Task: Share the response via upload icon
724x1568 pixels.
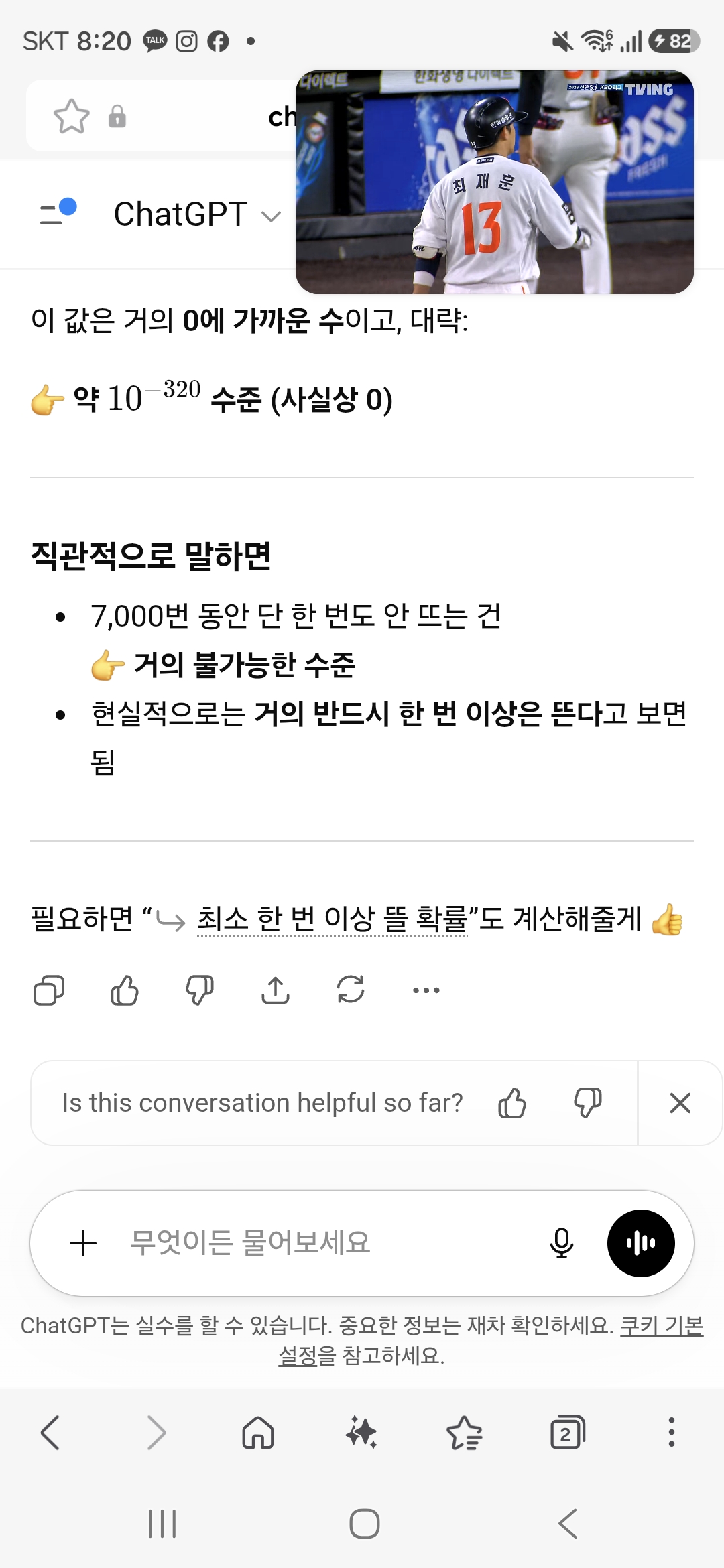Action: pos(276,990)
